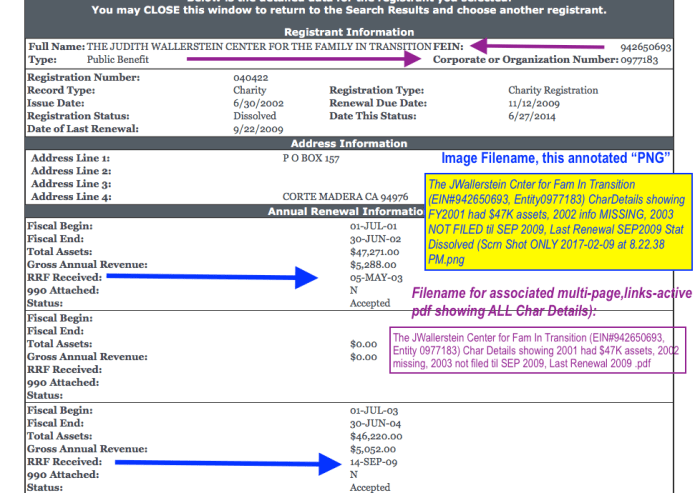Click the P O BOX 157 address
Viewport: 700px width, 493px height.
tap(311, 158)
